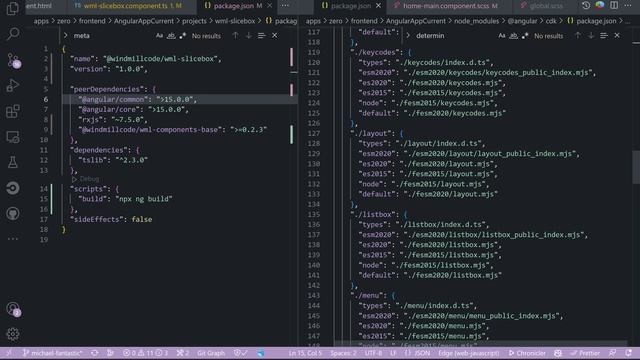The height and width of the screenshot is (360, 640).
Task: Open more actions ellipsis of left editor group
Action: tap(285, 6)
